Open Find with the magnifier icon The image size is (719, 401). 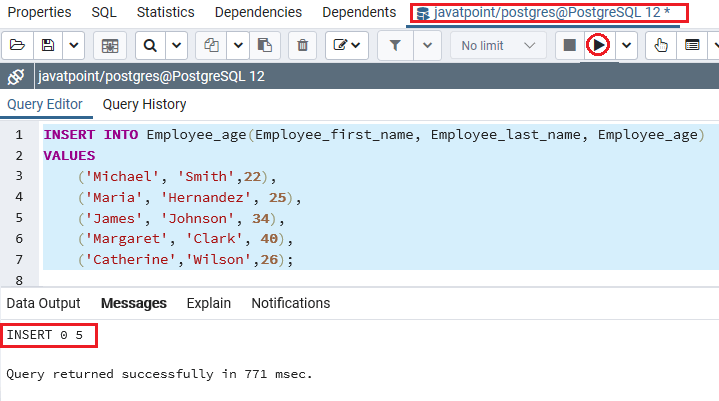click(150, 45)
